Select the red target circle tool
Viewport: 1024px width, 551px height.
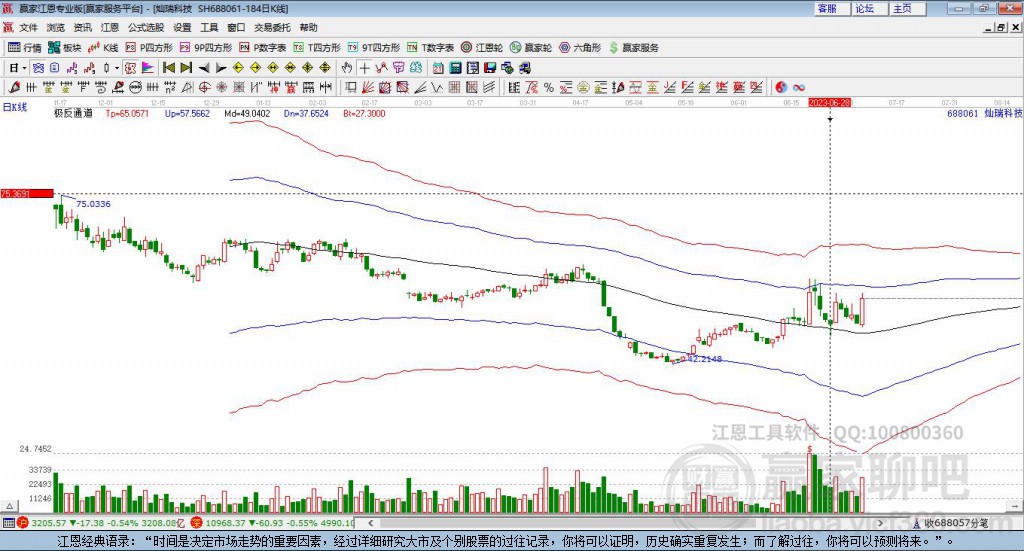[204, 87]
